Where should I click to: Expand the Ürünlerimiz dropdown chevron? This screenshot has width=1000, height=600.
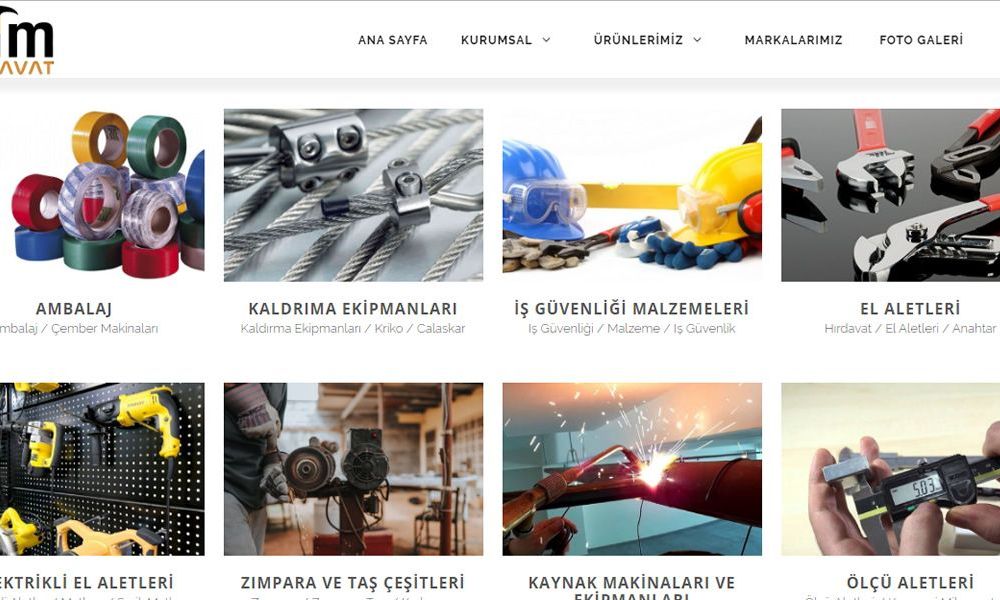click(698, 40)
